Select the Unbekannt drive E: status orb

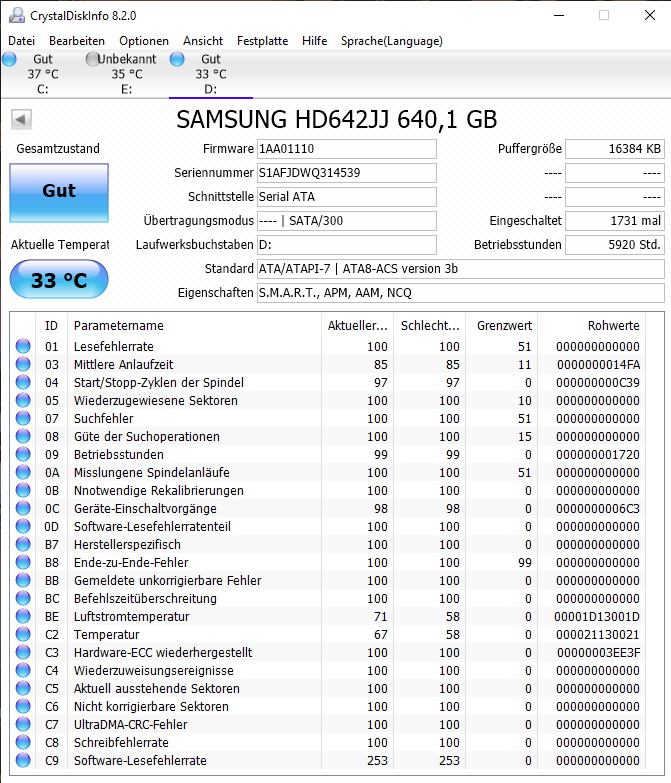(93, 59)
